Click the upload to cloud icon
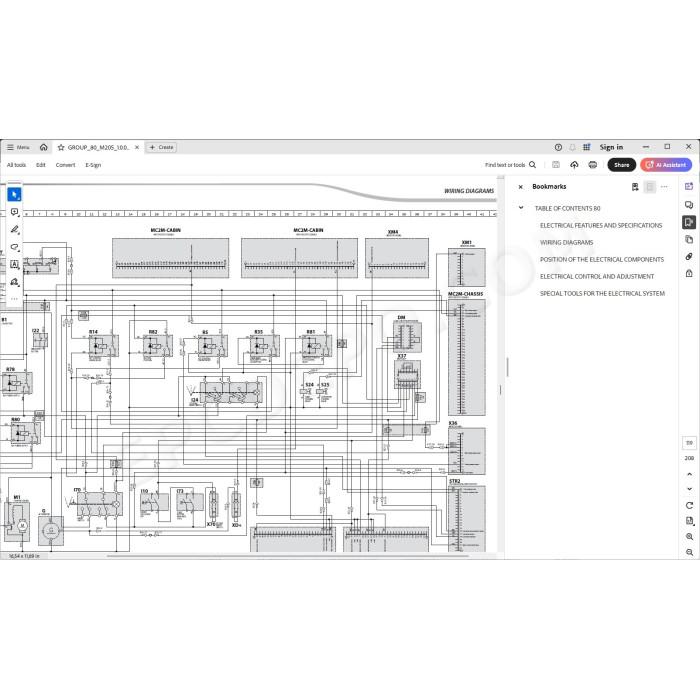The width and height of the screenshot is (700, 700). coord(574,165)
